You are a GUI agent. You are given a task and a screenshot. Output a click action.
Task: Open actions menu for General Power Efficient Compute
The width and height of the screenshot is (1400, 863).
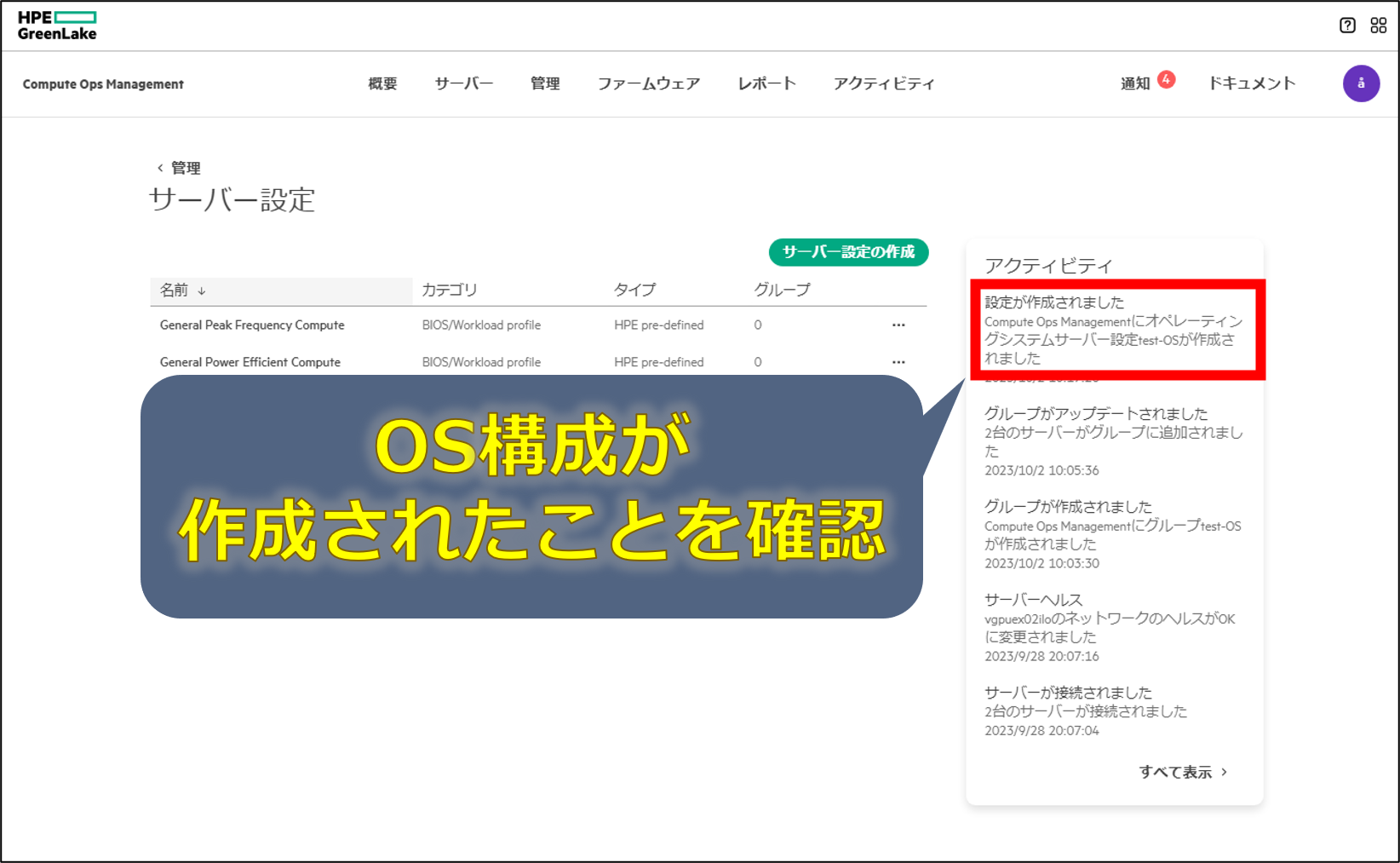pyautogui.click(x=898, y=362)
